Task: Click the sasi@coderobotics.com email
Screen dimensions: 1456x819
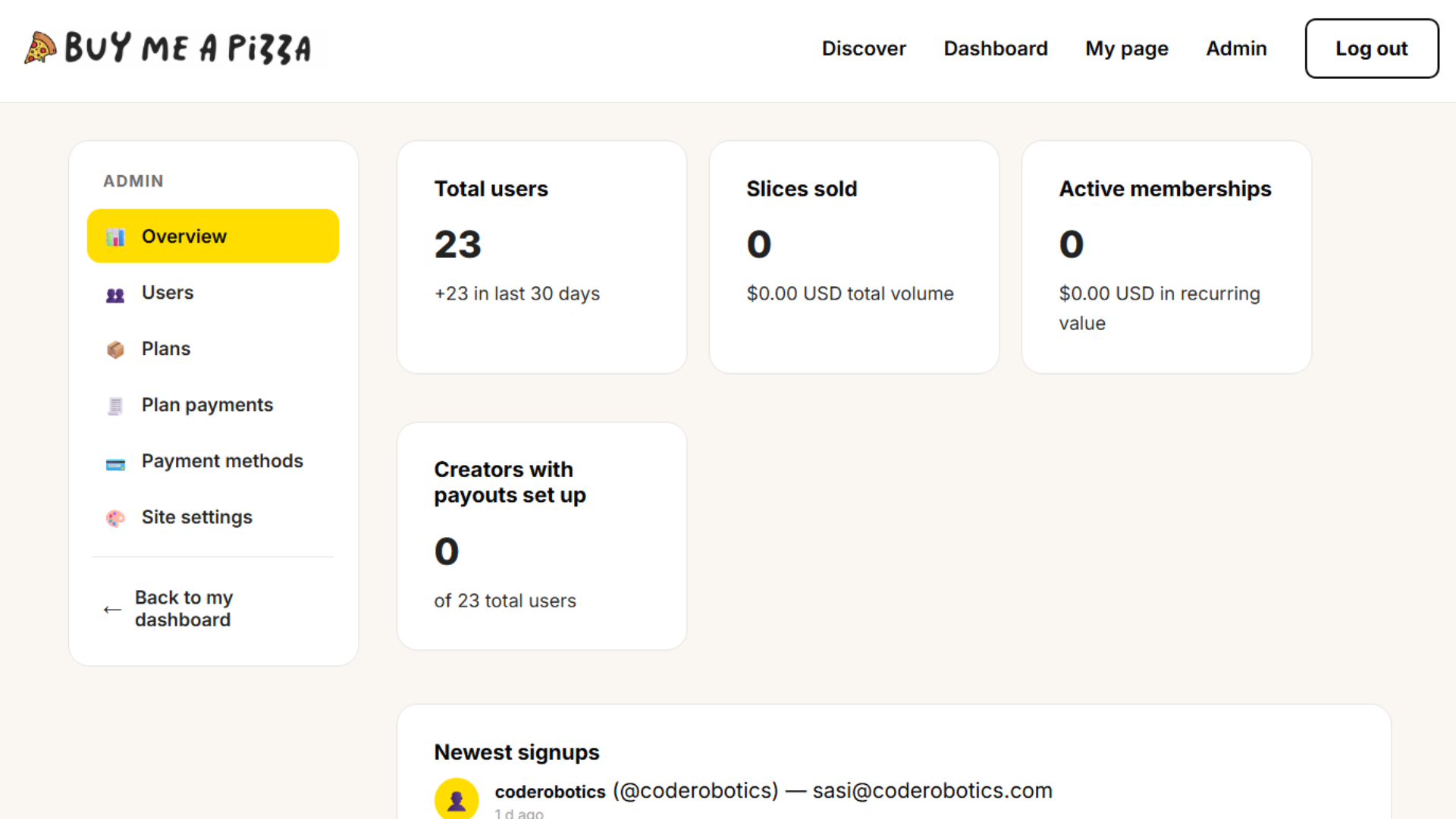Action: coord(932,791)
